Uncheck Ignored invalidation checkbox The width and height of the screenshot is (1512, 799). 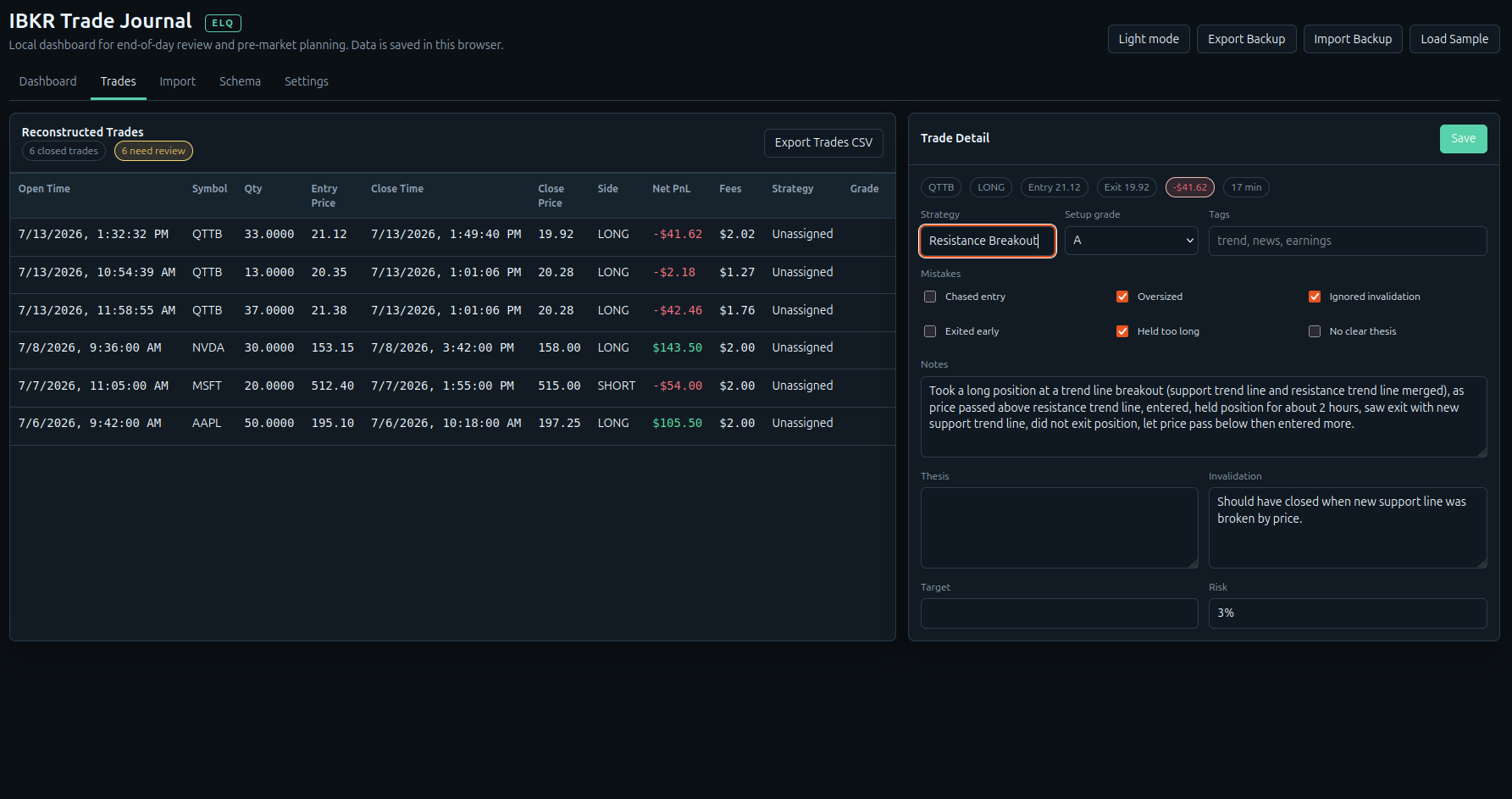coord(1315,297)
